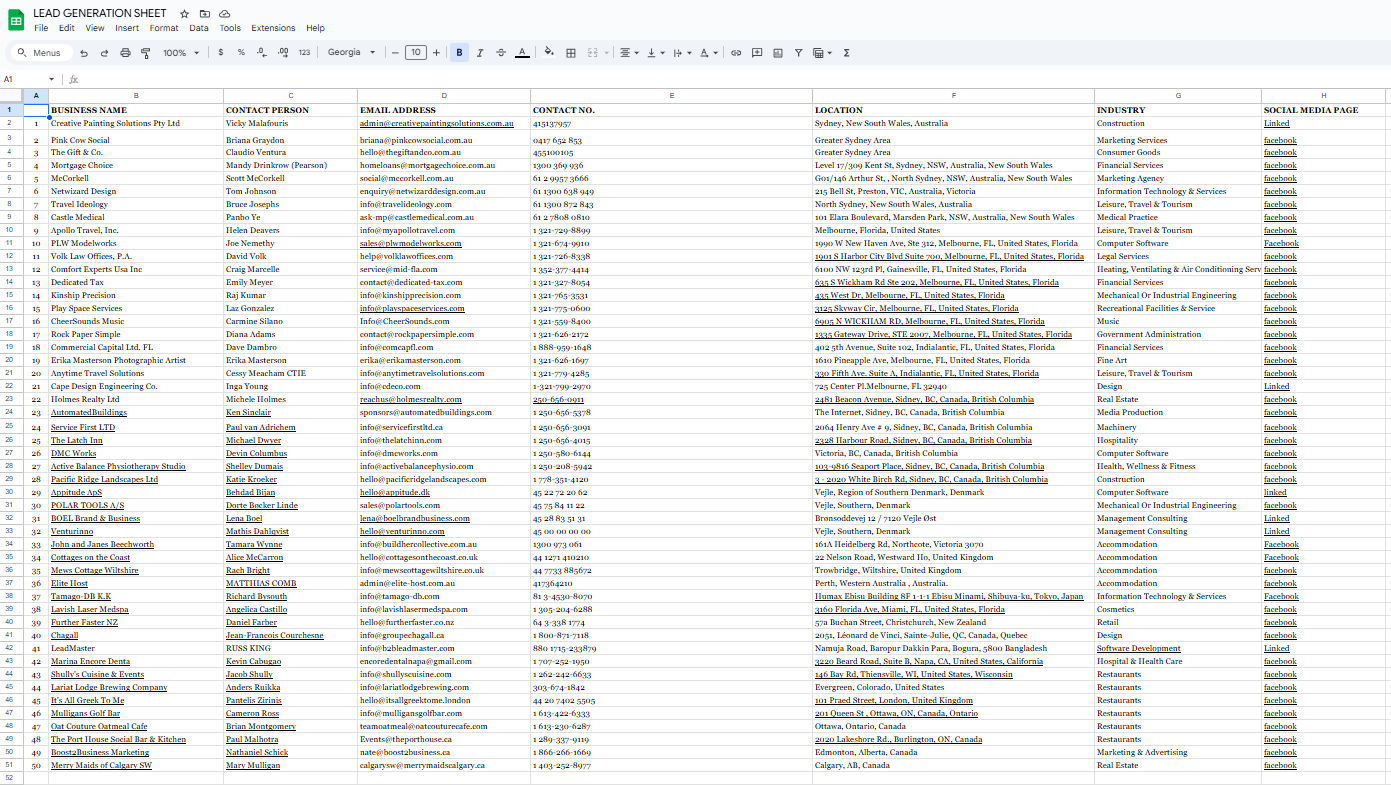
Task: Insert a link
Action: click(x=736, y=53)
